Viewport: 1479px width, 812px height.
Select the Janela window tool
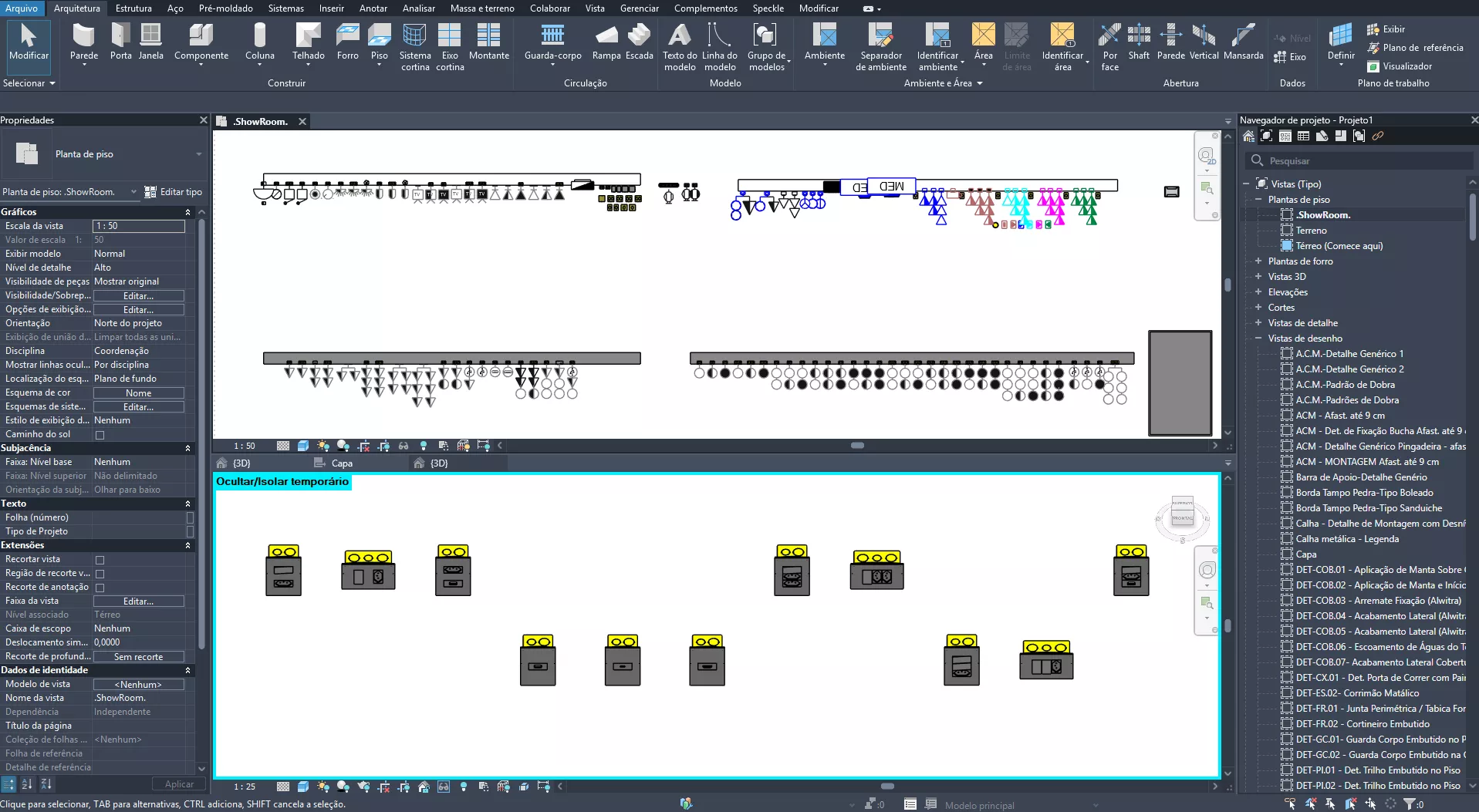click(150, 42)
